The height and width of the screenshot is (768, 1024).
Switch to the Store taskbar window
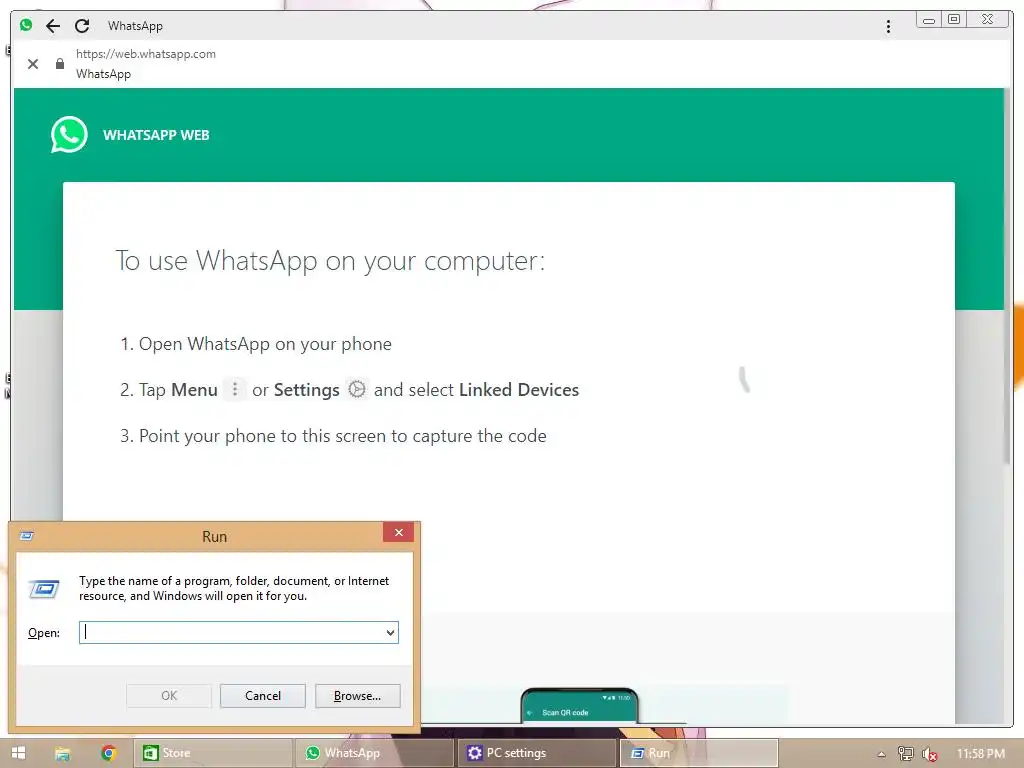(213, 753)
